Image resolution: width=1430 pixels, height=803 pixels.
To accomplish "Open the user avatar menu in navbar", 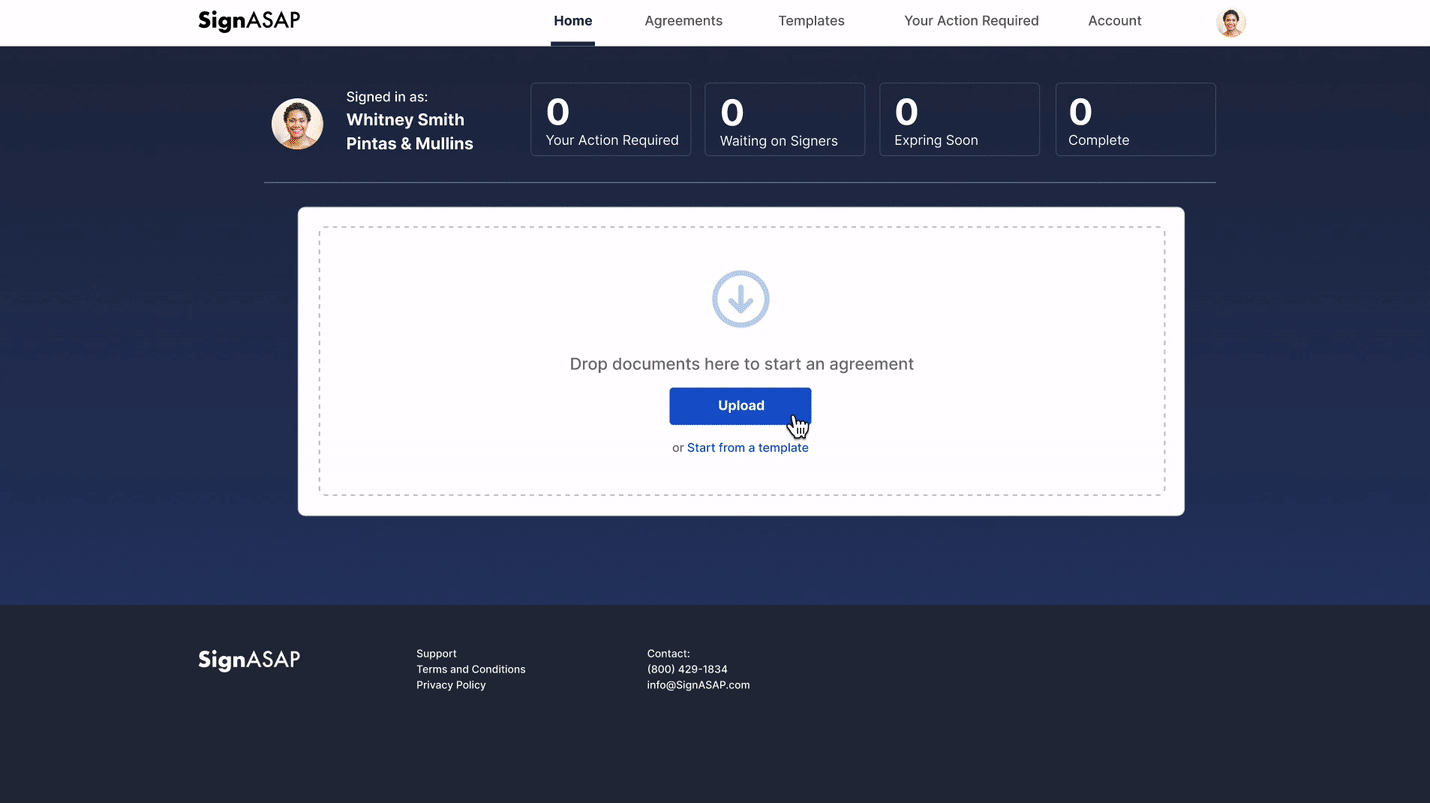I will 1230,22.
